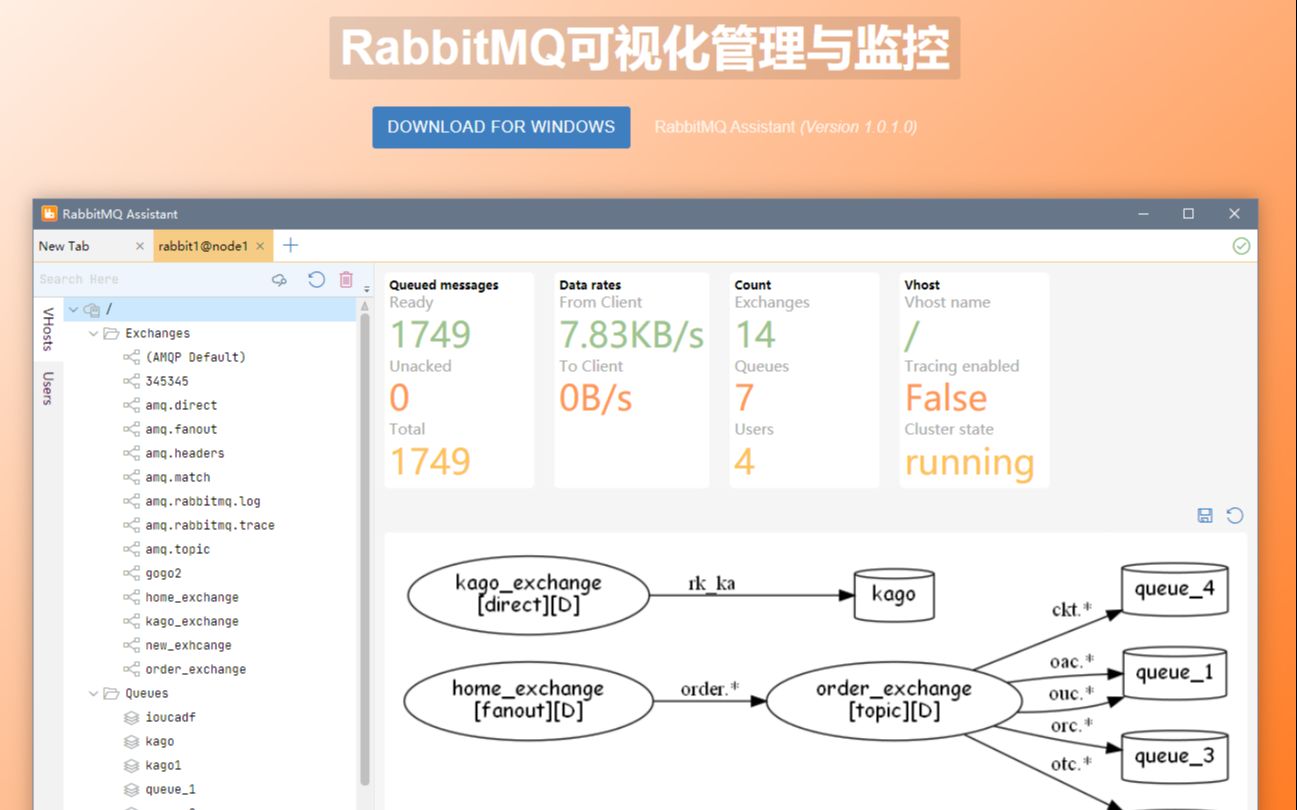This screenshot has width=1297, height=810.
Task: Select home_exchange in the tree
Action: [x=192, y=597]
